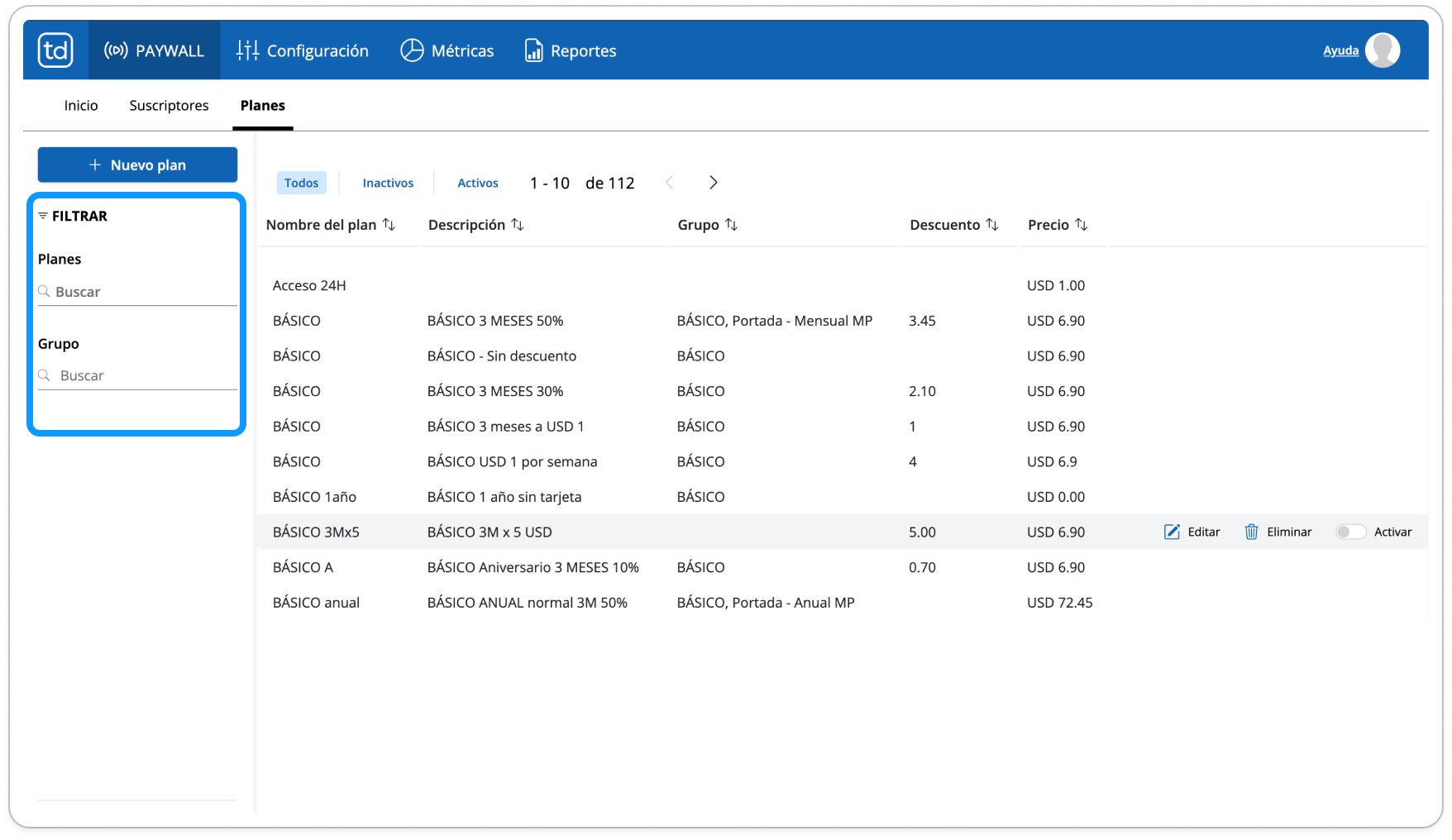
Task: Select 'BÁSICO USD 1 por semana' row
Action: [x=842, y=461]
